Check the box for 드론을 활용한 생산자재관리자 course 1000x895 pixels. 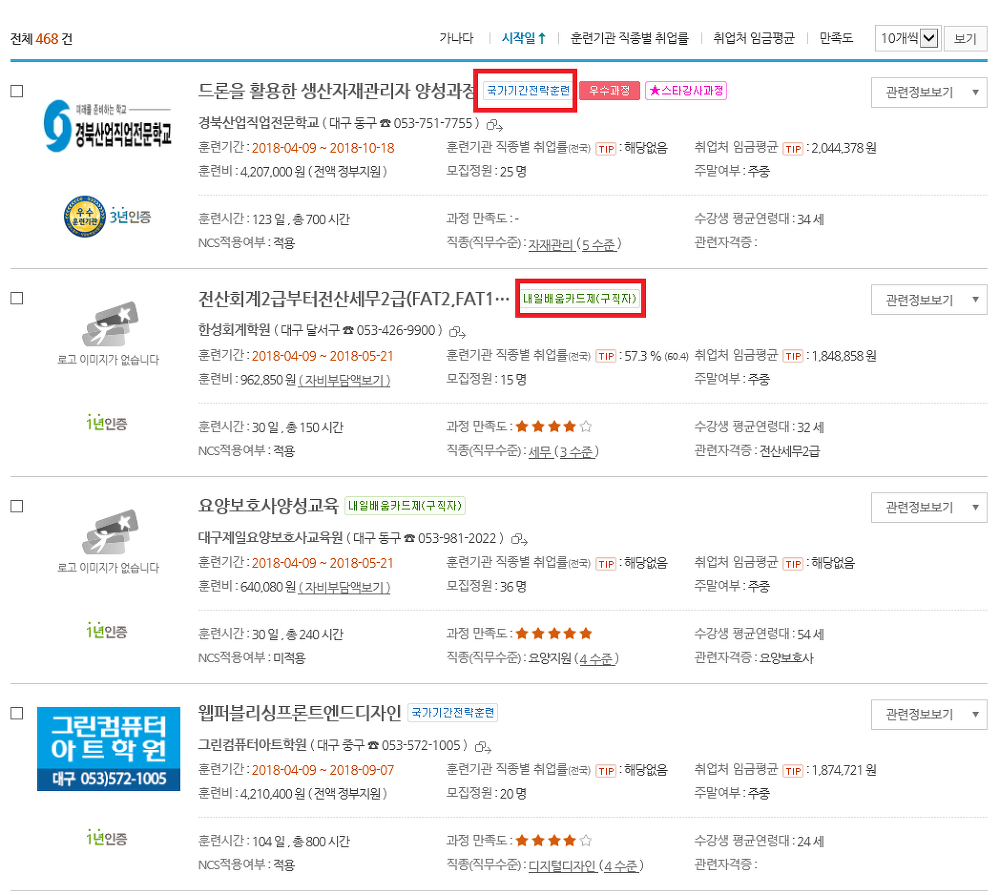[x=17, y=91]
